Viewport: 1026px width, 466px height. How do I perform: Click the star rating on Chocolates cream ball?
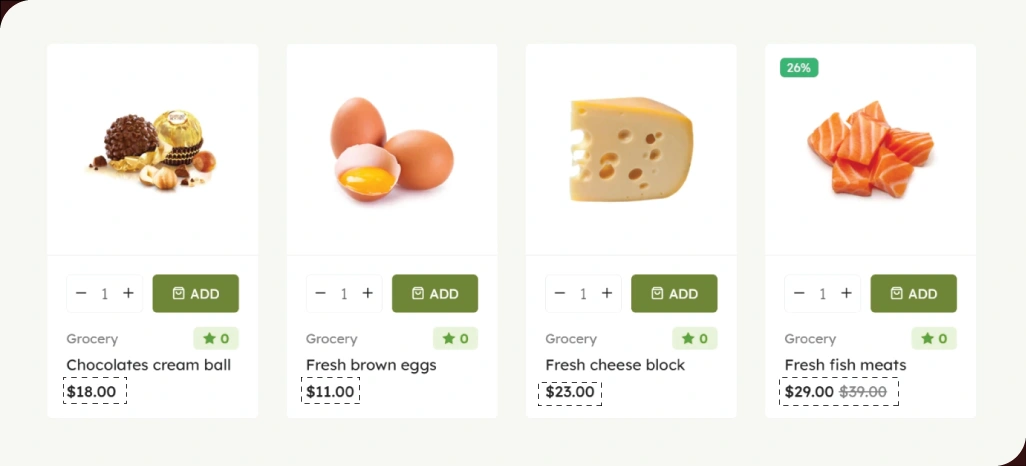coord(216,339)
